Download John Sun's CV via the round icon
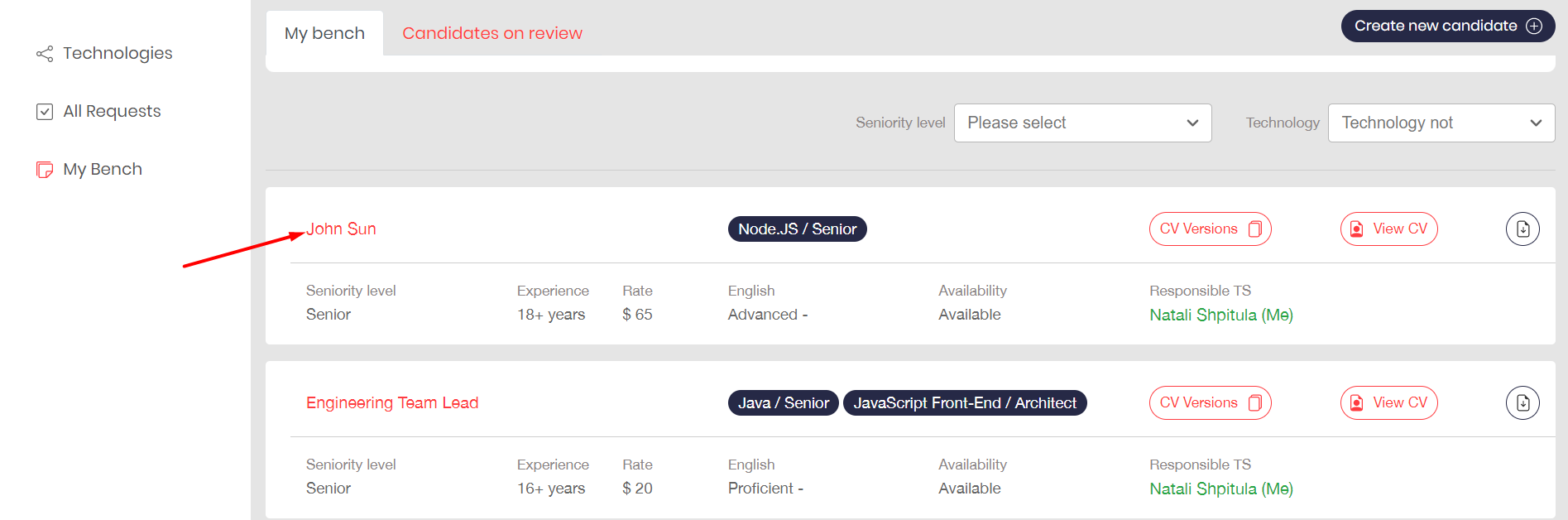 click(x=1522, y=229)
